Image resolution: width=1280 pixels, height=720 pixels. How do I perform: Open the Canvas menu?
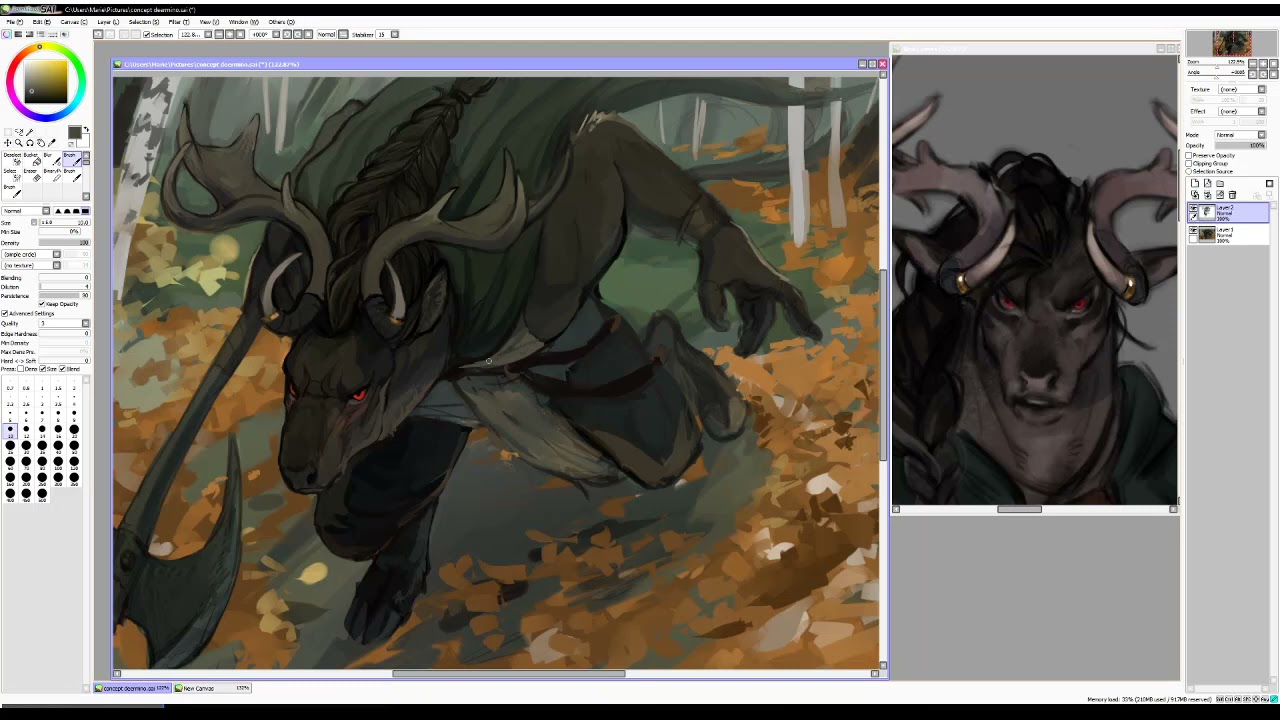(x=74, y=21)
